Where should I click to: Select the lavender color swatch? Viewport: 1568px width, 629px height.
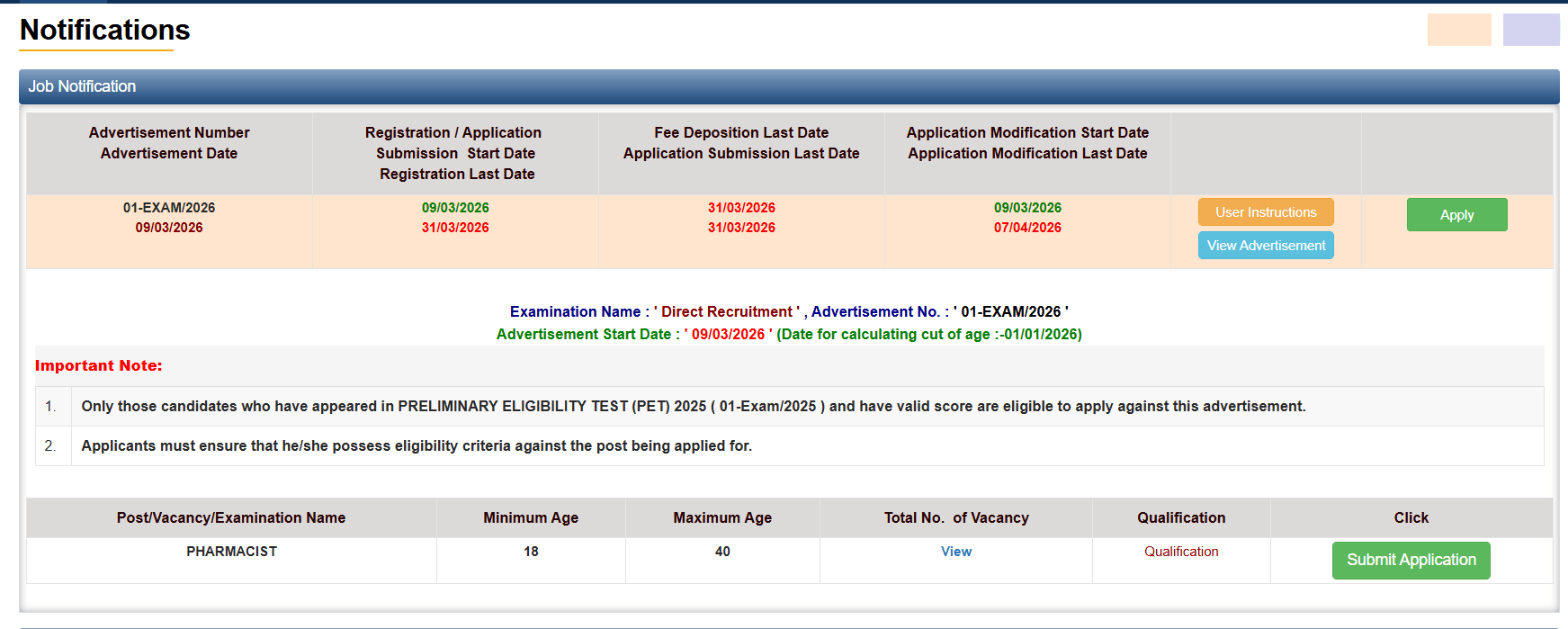point(1530,30)
